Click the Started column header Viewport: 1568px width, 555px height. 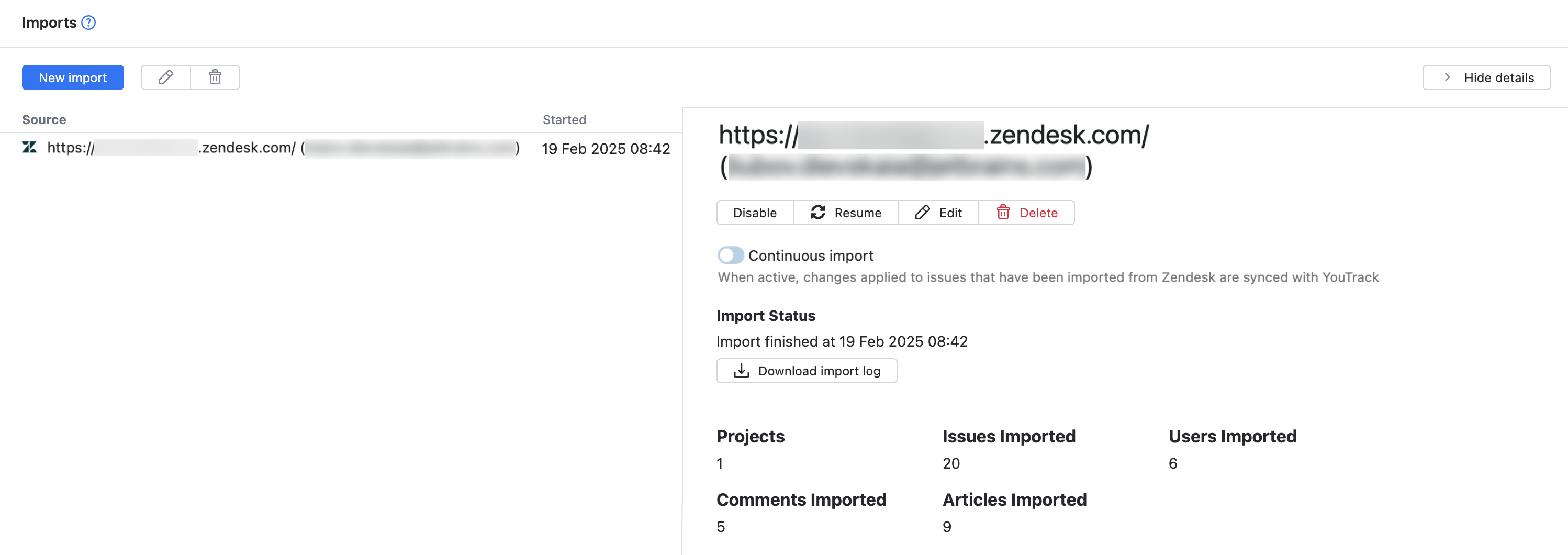[564, 119]
